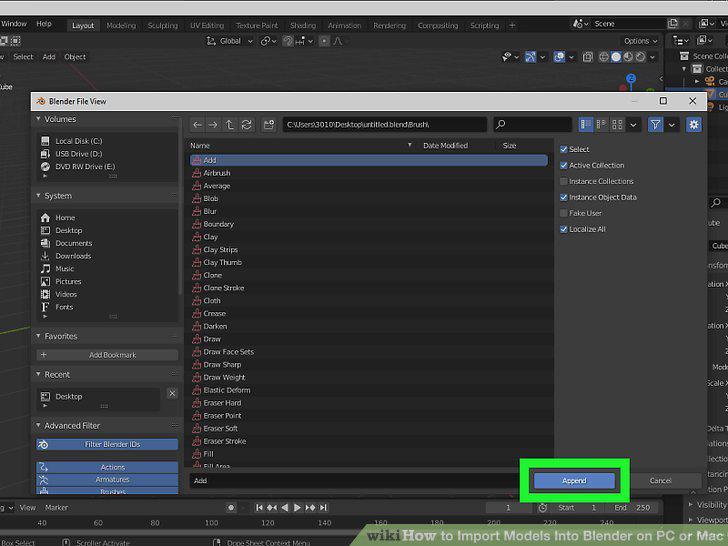Click the Add Bookmark button

coord(107,355)
